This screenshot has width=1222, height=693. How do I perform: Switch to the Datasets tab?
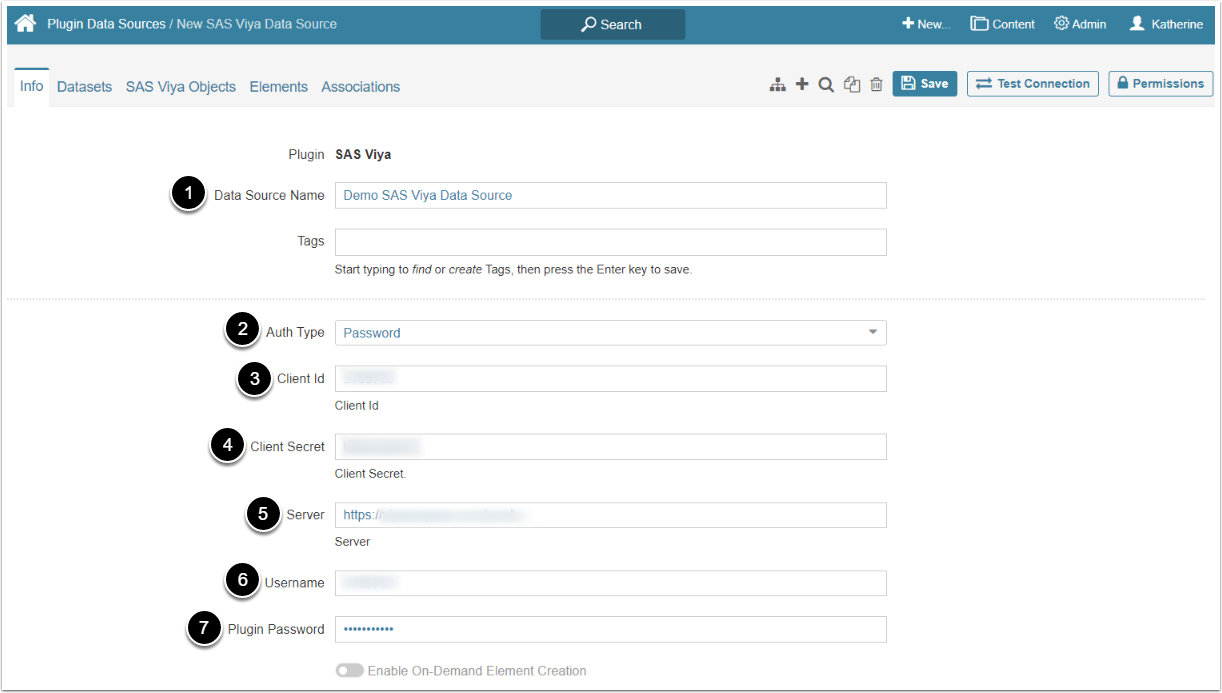pos(84,87)
